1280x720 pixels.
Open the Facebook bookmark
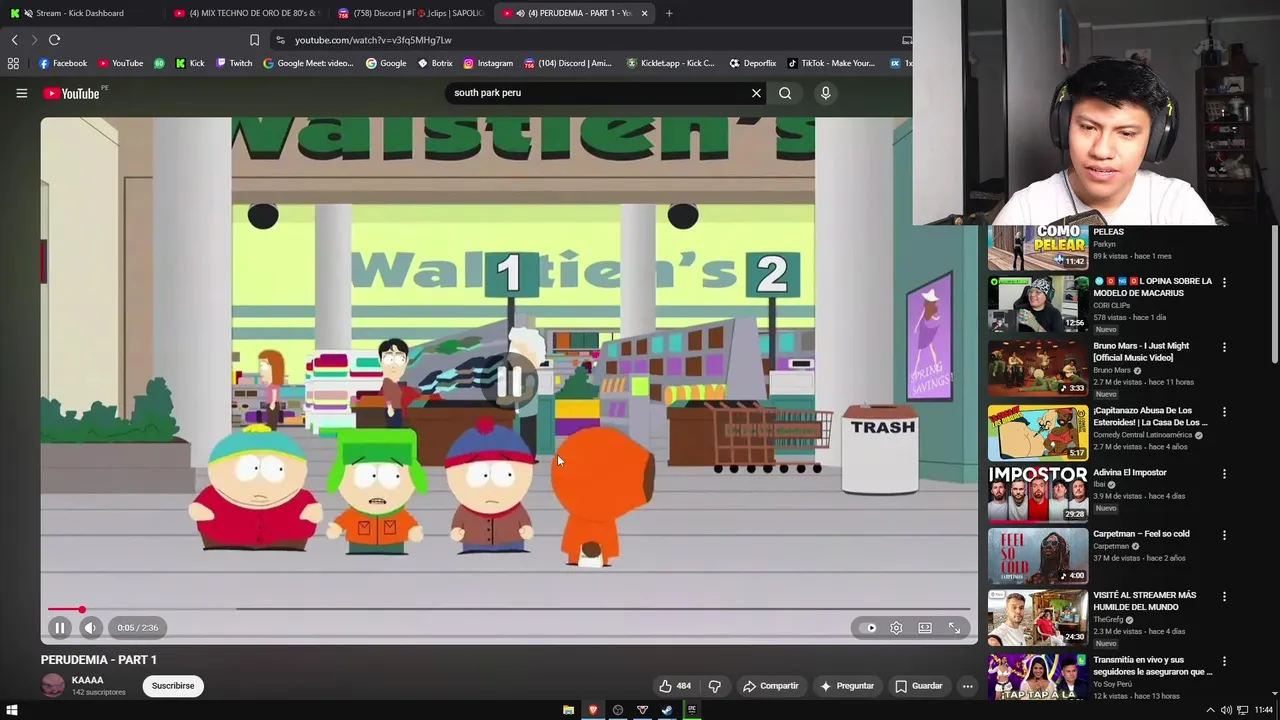click(x=63, y=63)
